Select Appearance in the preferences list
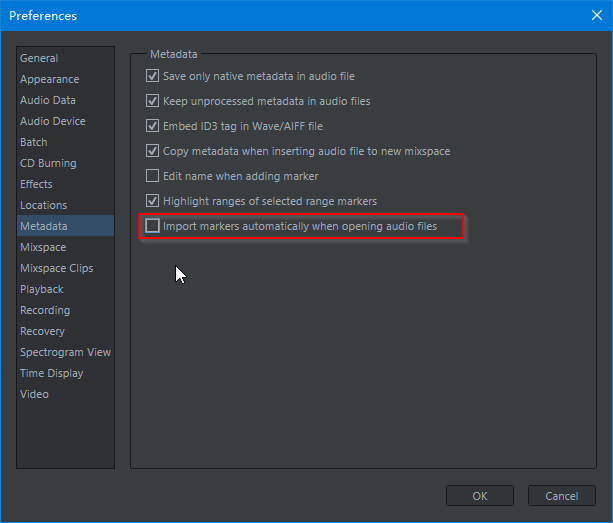Image resolution: width=613 pixels, height=523 pixels. click(49, 79)
